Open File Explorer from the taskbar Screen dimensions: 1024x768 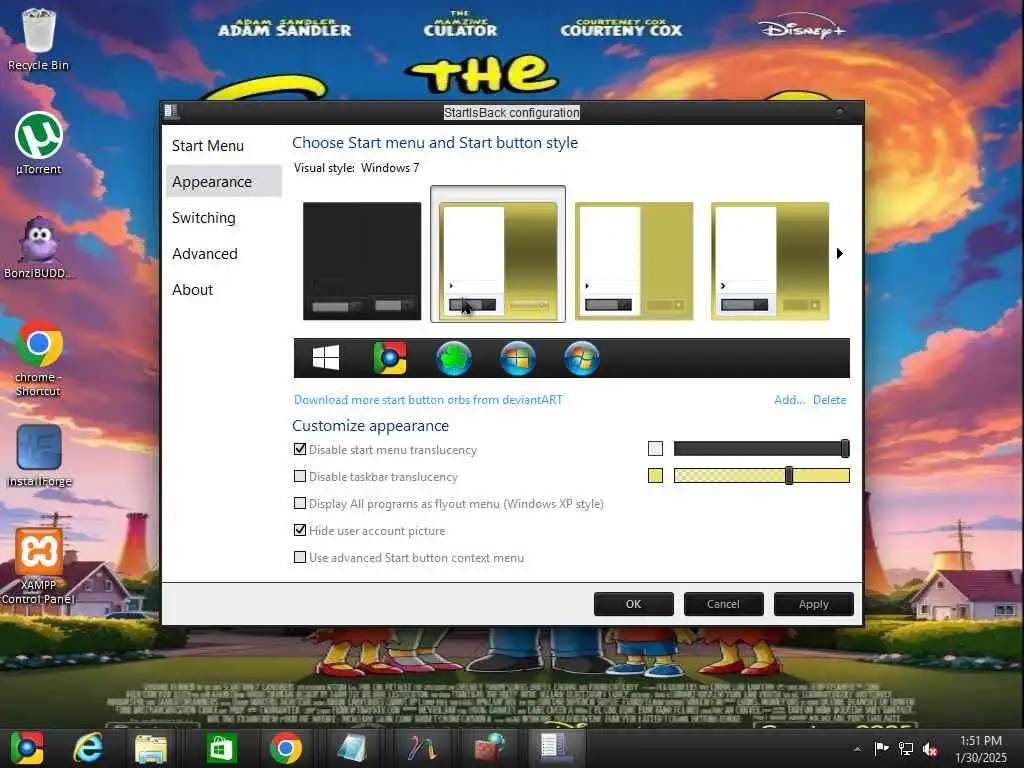pyautogui.click(x=151, y=748)
